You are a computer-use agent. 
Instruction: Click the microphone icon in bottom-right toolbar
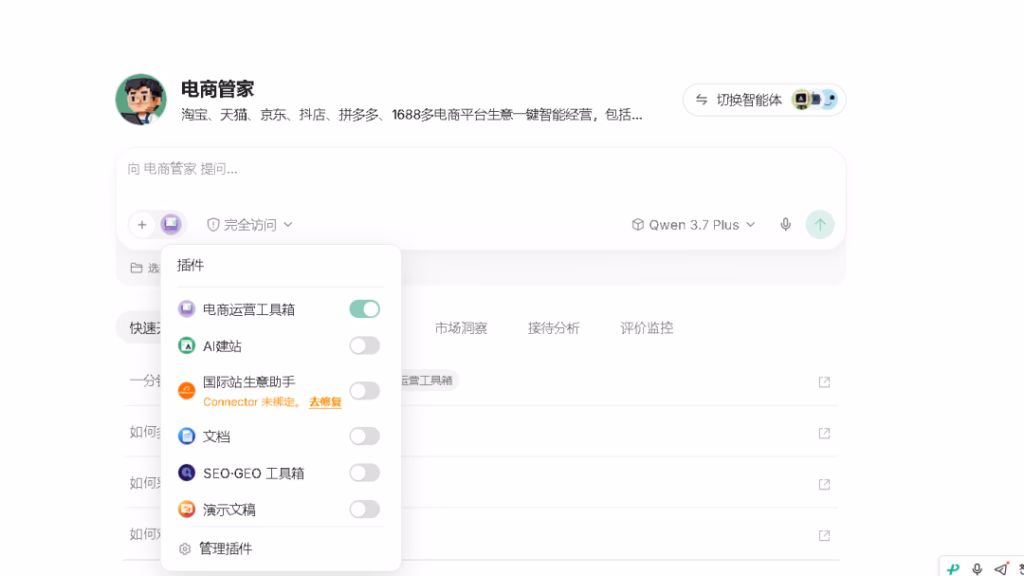pos(977,569)
